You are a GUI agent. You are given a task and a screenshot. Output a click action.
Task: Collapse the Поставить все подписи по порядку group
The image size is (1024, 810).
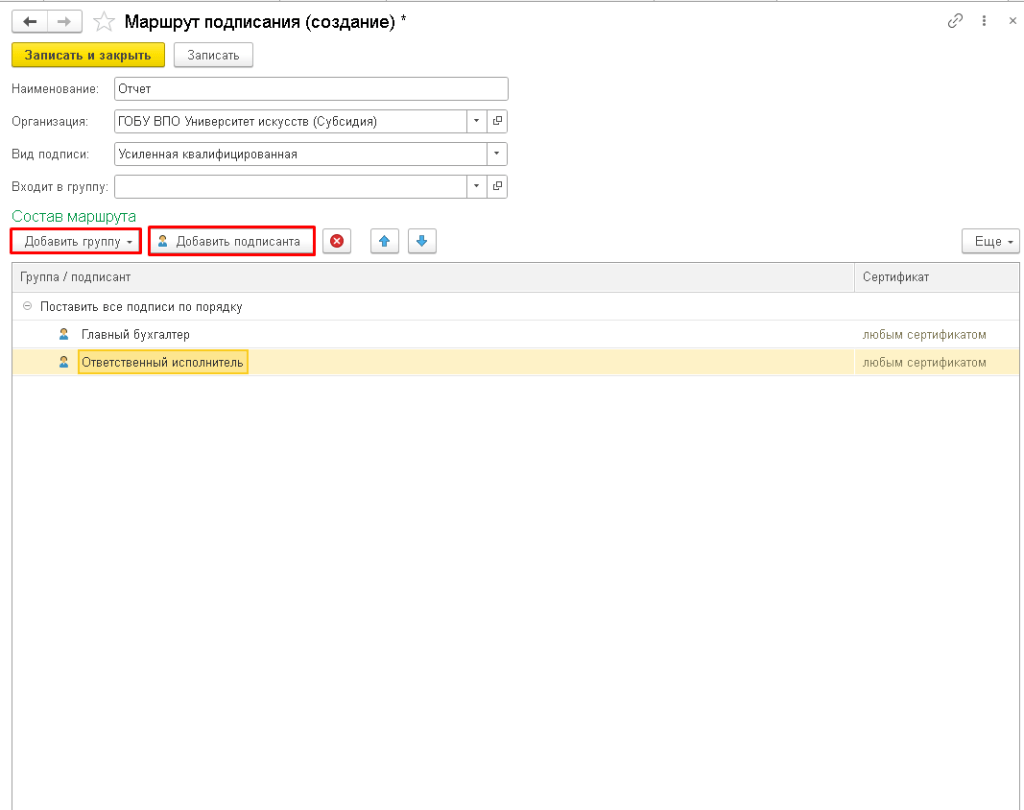coord(27,307)
